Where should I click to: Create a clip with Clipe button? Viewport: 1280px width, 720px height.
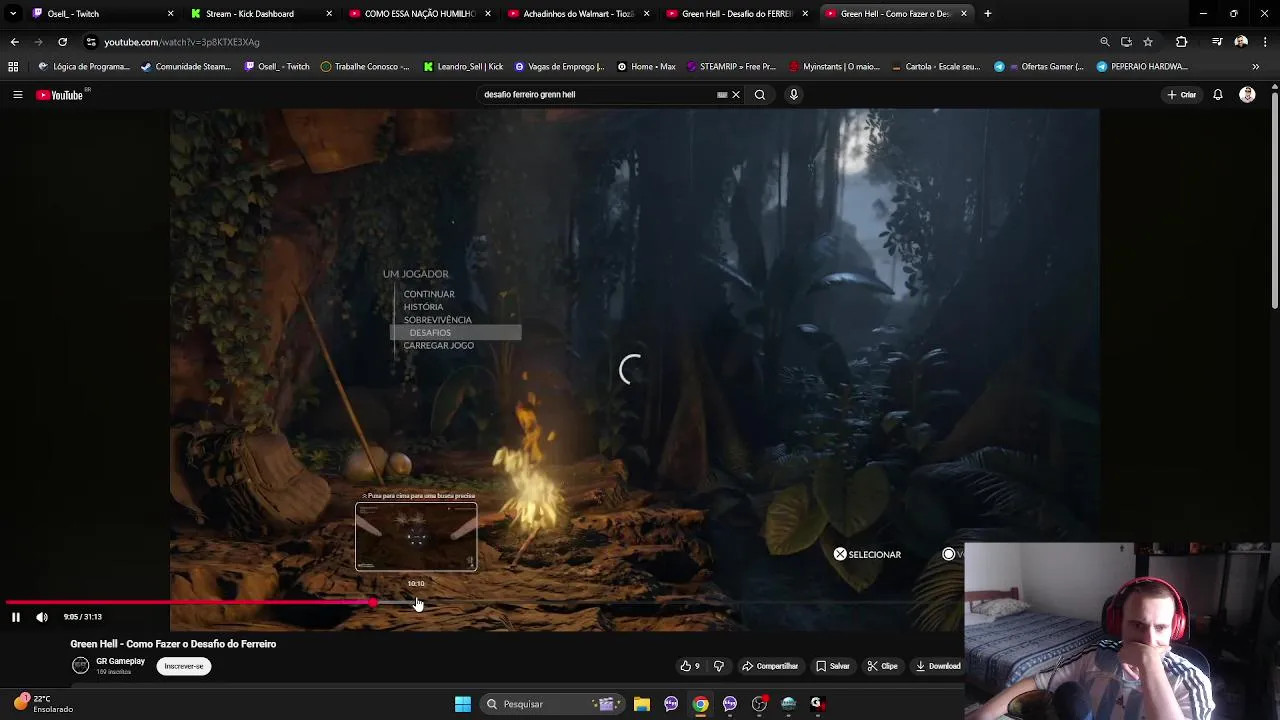882,666
